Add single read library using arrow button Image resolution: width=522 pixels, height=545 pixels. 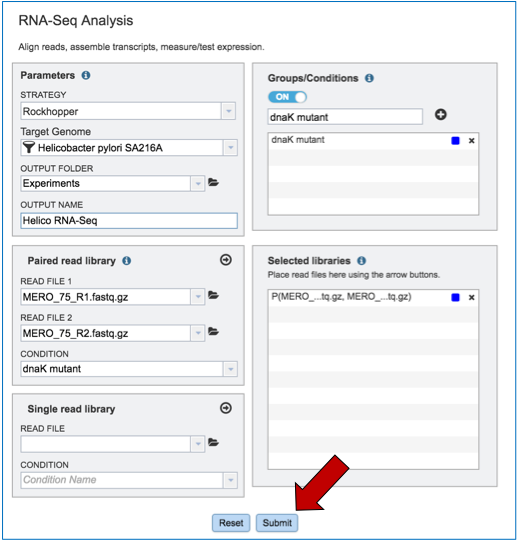click(x=226, y=408)
